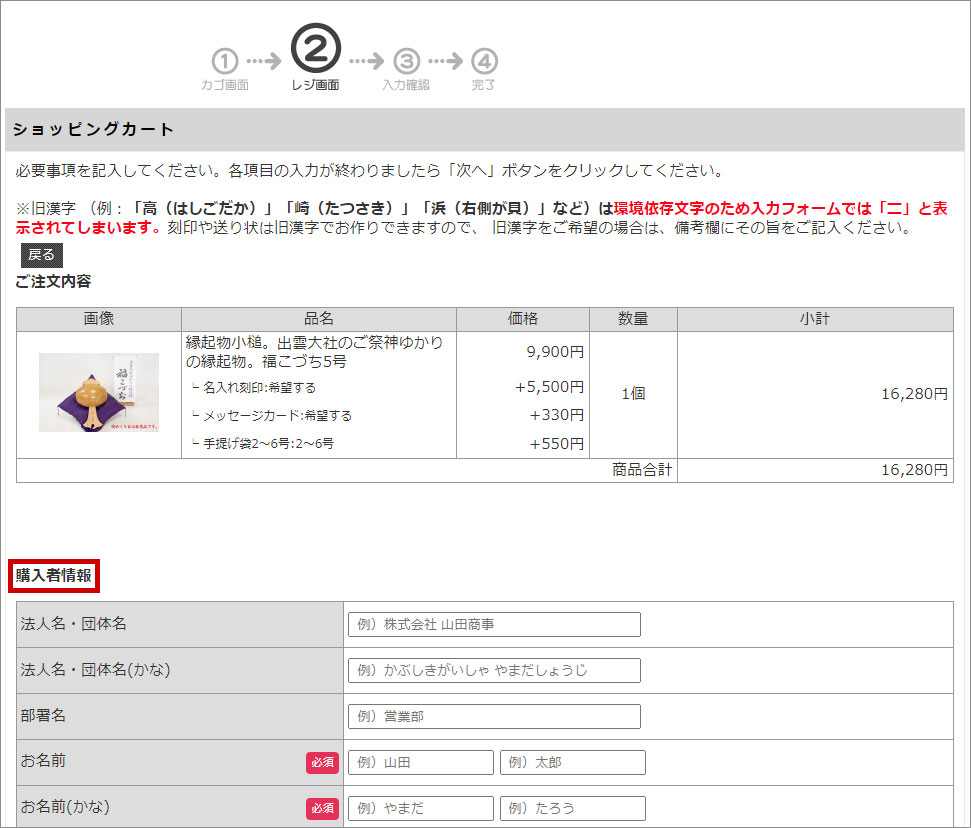
Task: Click the 必須 badge beside お名前(かな)
Action: [x=322, y=808]
